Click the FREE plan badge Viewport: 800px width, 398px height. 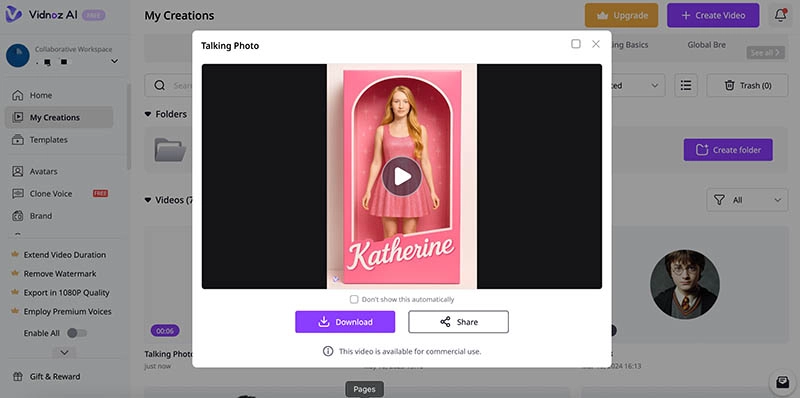point(93,15)
